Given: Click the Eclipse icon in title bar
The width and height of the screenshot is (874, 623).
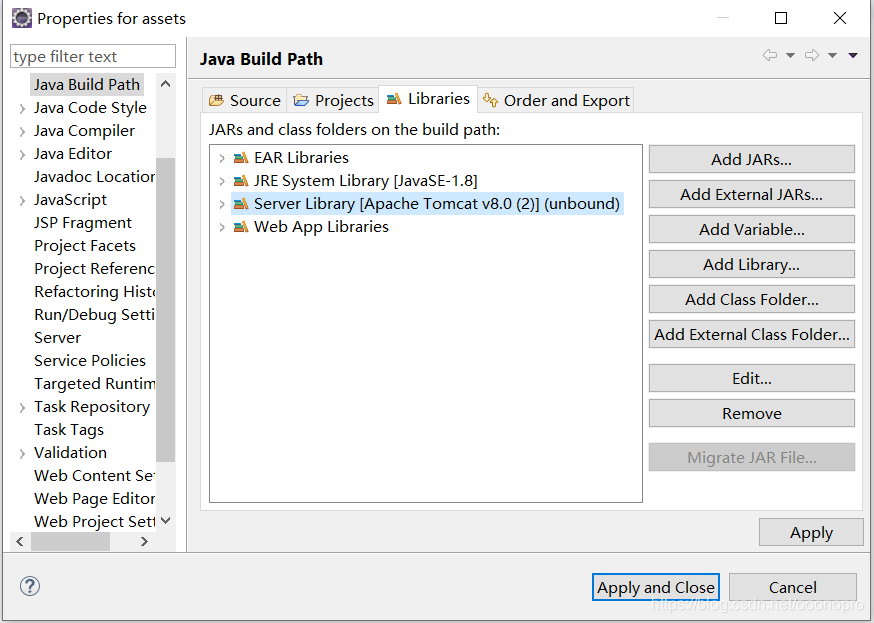Looking at the screenshot, I should tap(22, 18).
